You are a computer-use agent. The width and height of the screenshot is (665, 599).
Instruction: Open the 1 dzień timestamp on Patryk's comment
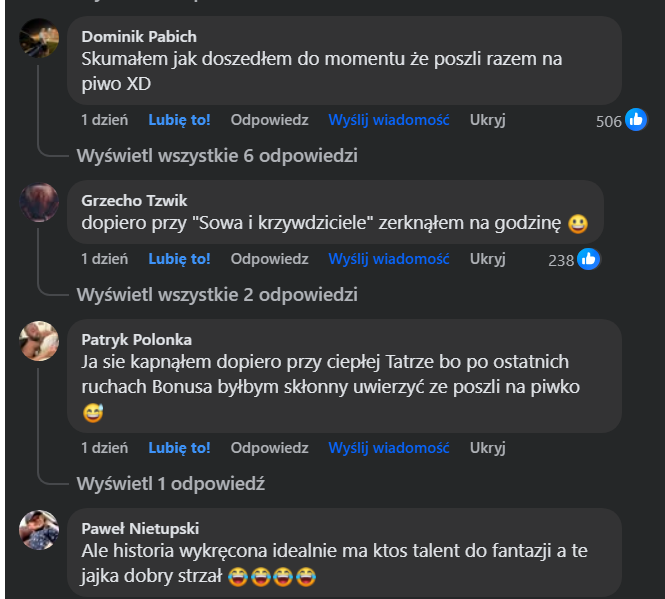coord(104,447)
